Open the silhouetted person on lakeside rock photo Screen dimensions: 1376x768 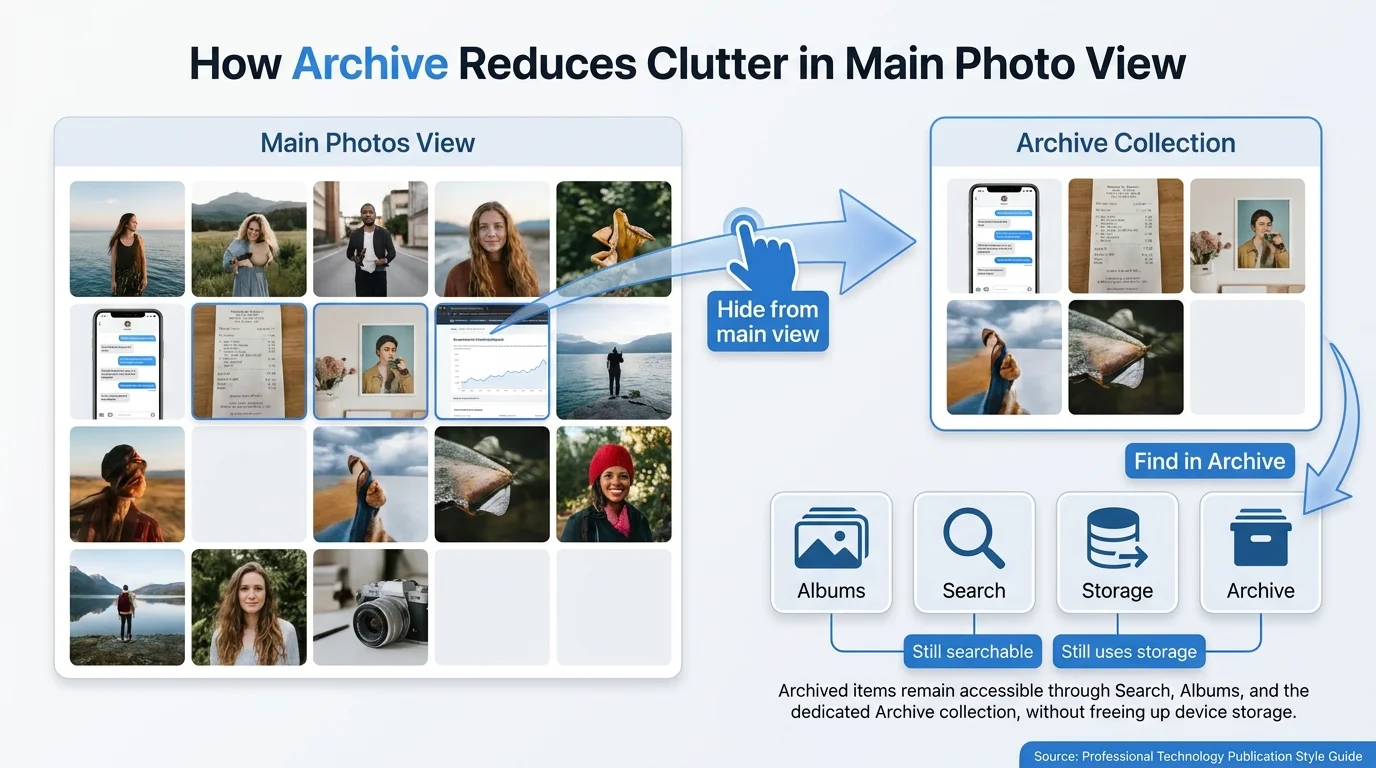pyautogui.click(x=614, y=361)
